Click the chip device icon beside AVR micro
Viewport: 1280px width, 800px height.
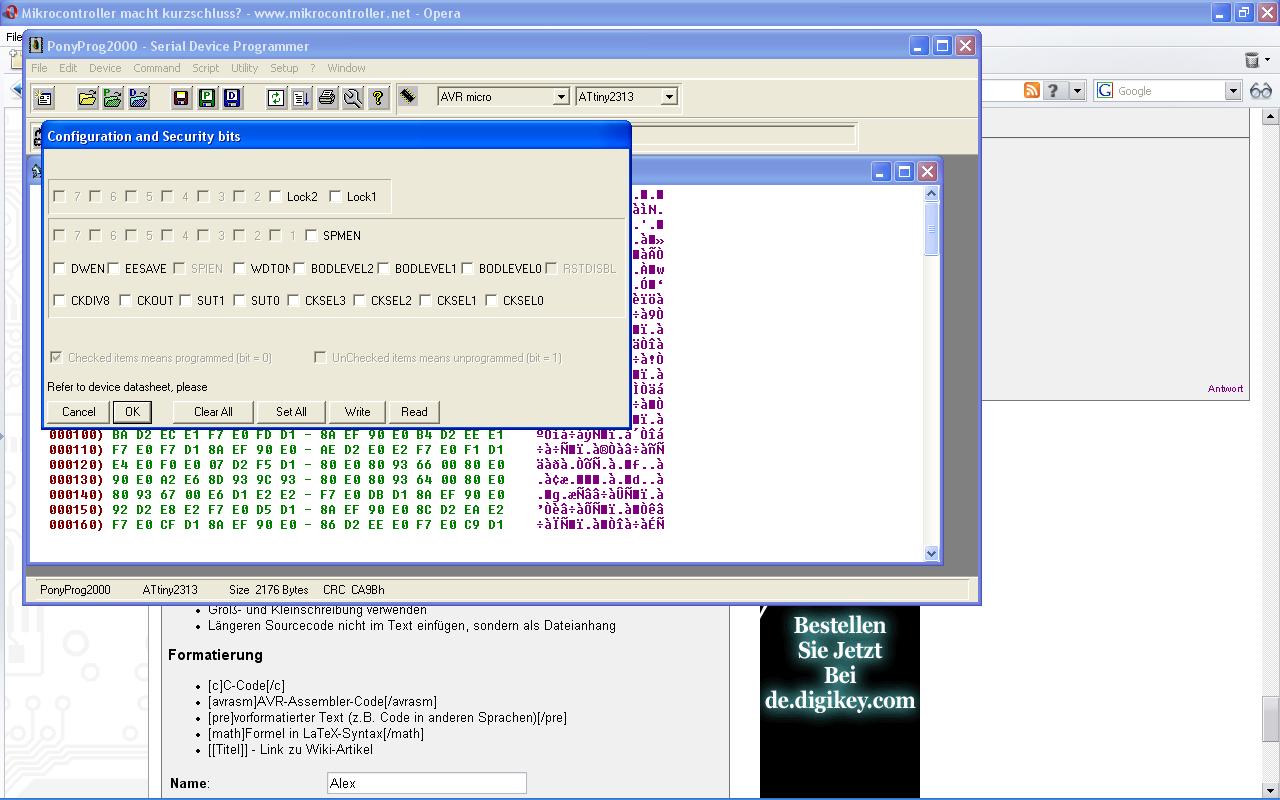pos(408,96)
